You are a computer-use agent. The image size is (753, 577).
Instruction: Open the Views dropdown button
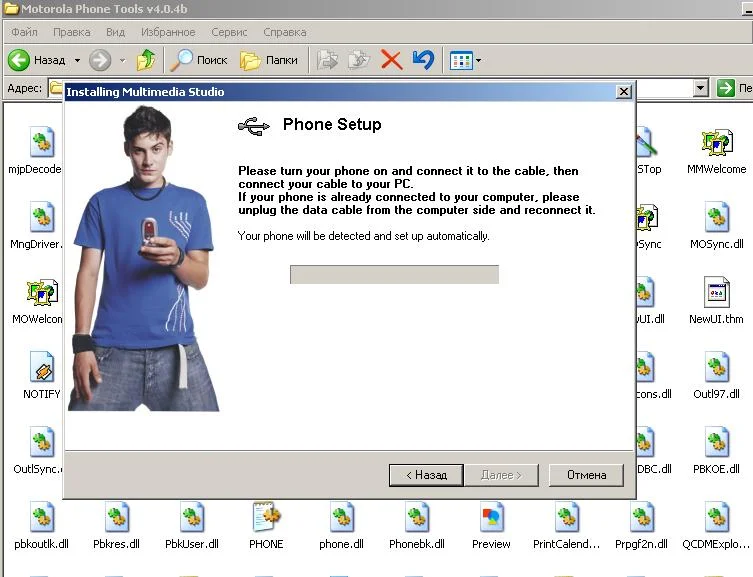click(x=465, y=60)
